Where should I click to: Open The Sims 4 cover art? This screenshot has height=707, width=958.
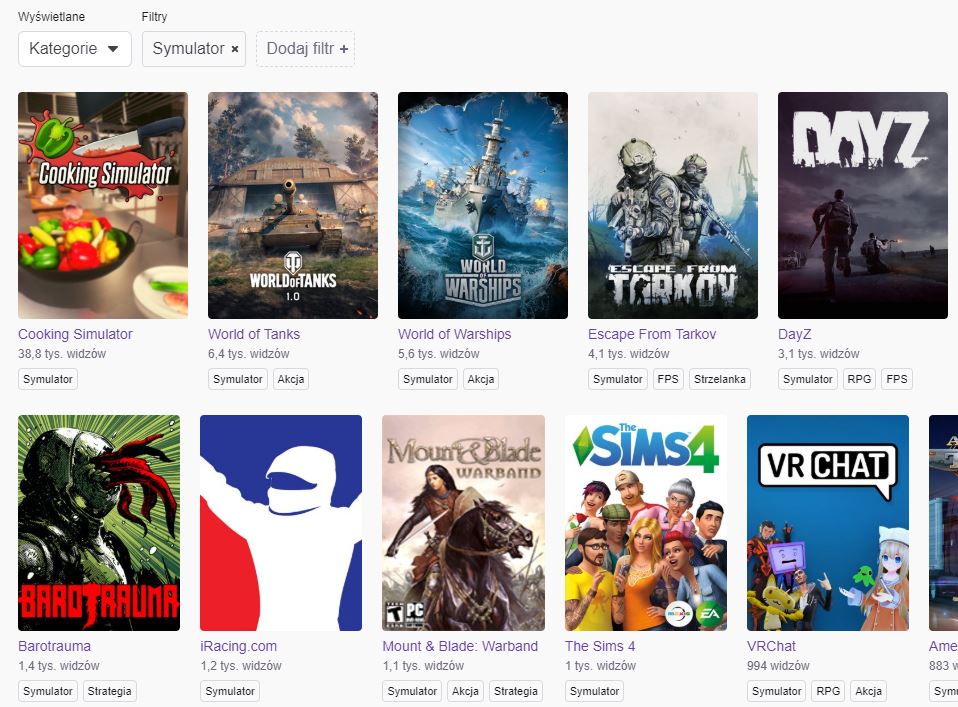pos(646,523)
